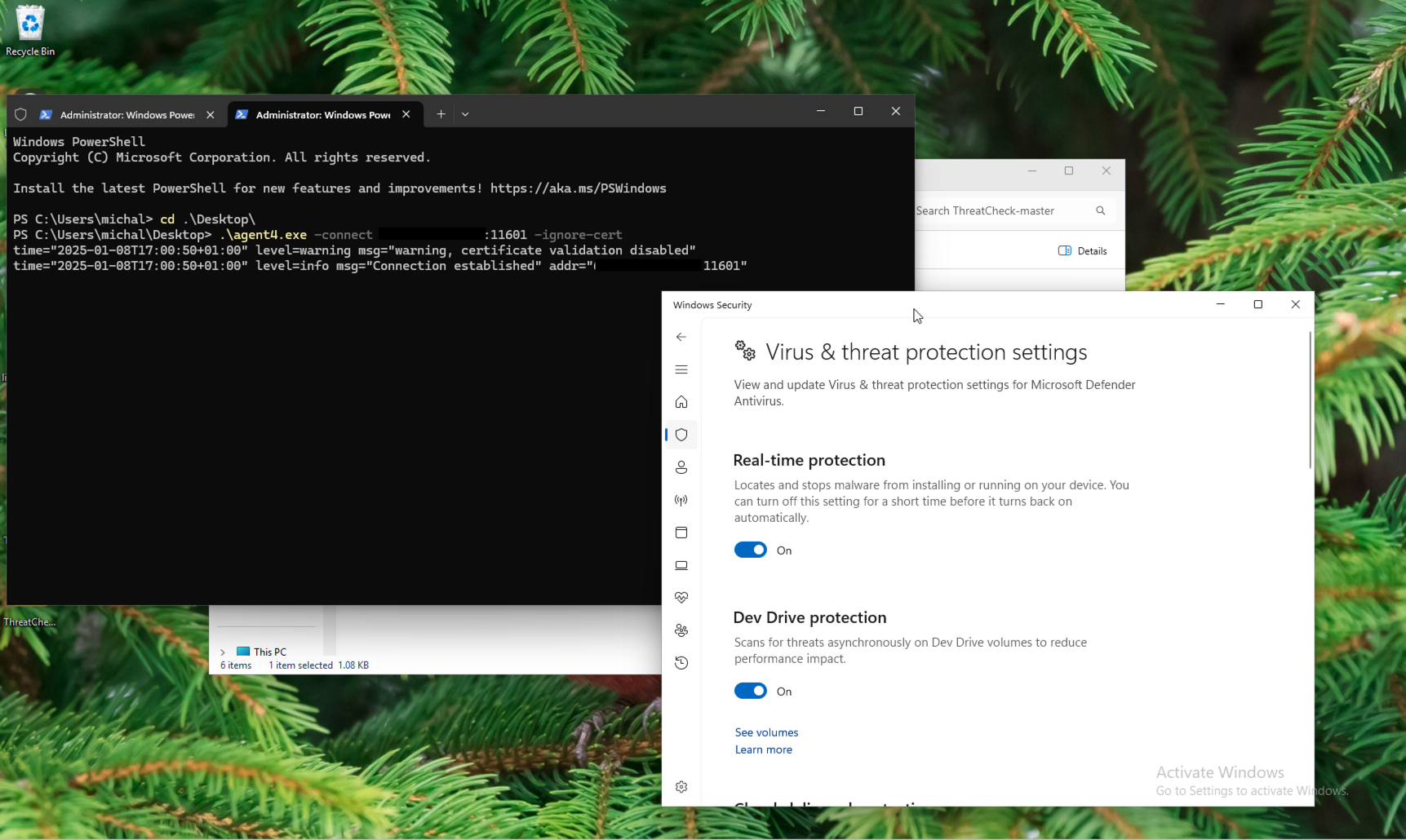The height and width of the screenshot is (840, 1406).
Task: Open the Recycle Bin desktop icon
Action: point(30,31)
